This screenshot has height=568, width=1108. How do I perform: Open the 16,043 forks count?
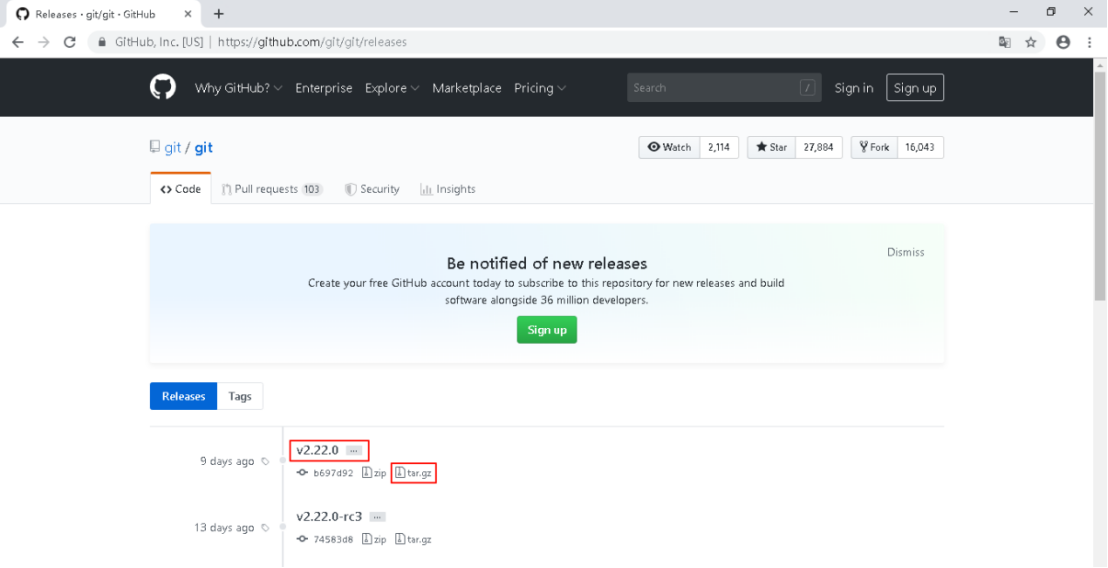coord(920,147)
